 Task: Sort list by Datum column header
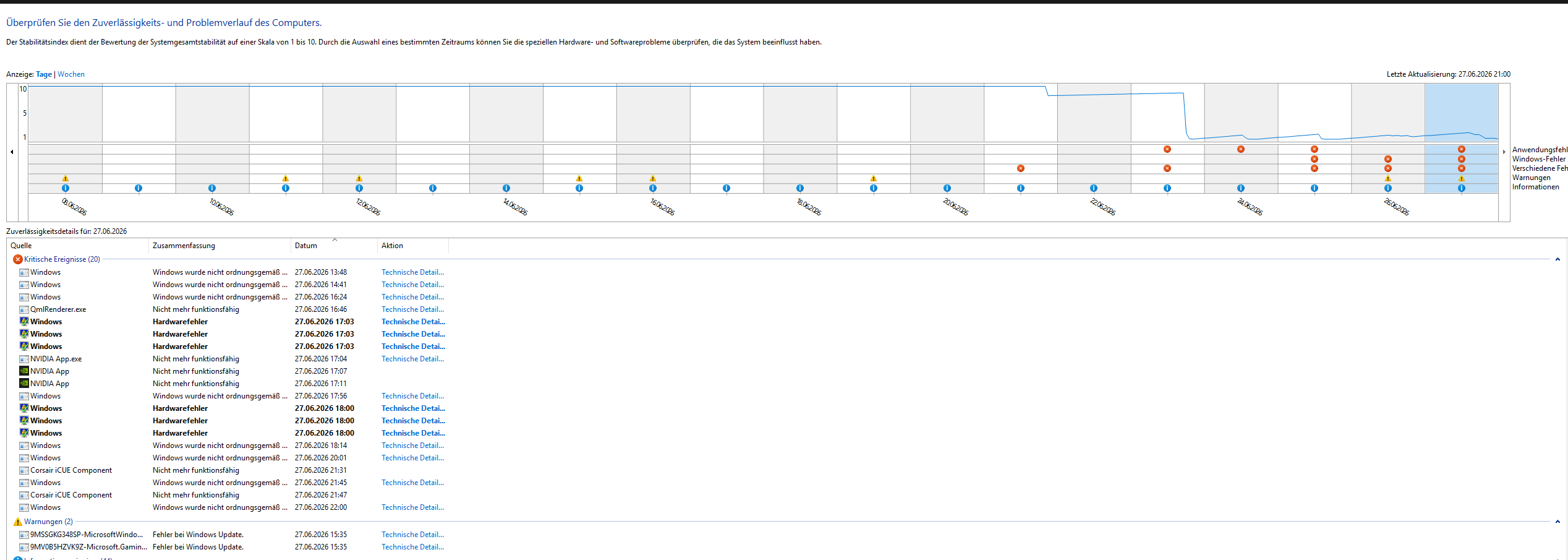[x=334, y=246]
